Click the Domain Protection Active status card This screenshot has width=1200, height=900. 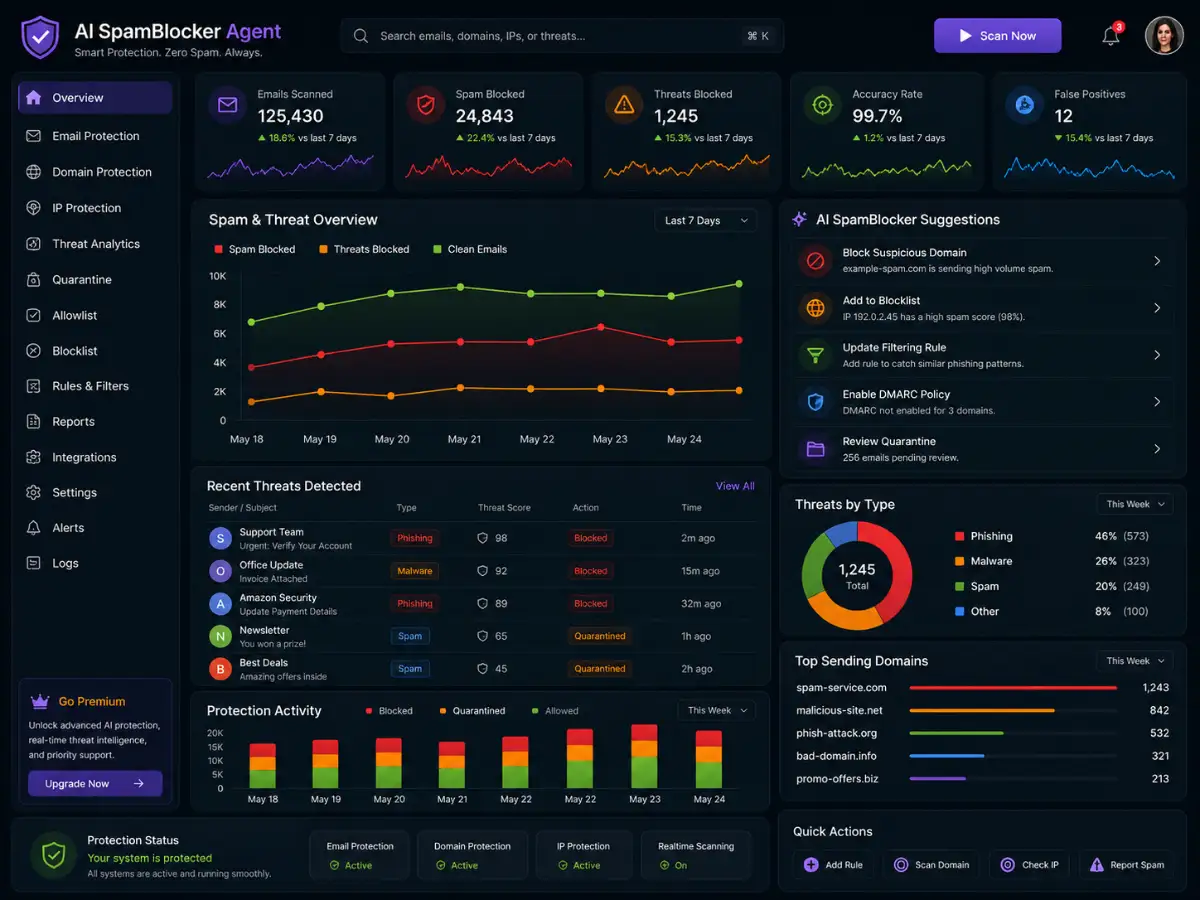(471, 855)
